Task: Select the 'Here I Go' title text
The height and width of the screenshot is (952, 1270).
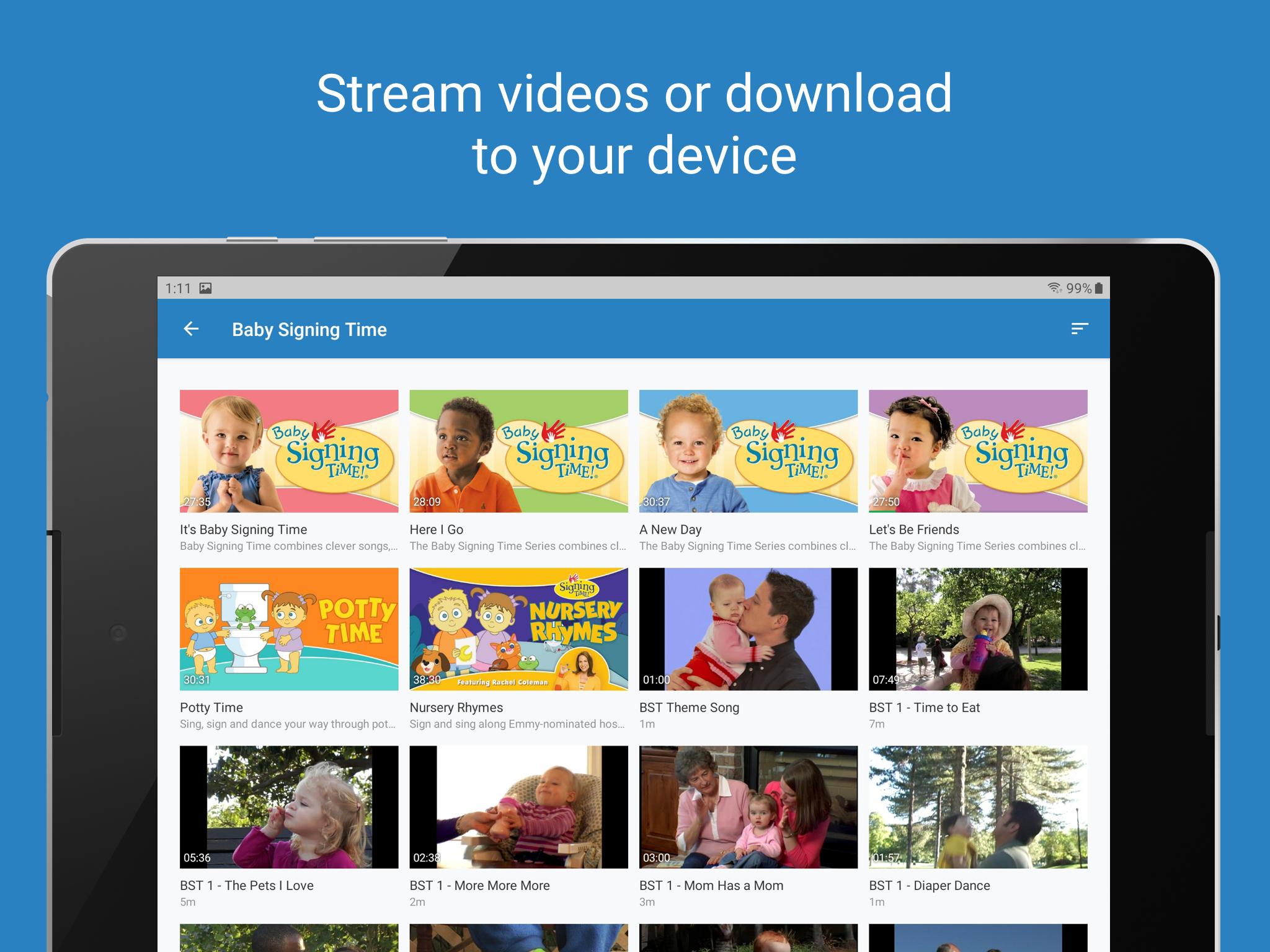Action: click(437, 529)
